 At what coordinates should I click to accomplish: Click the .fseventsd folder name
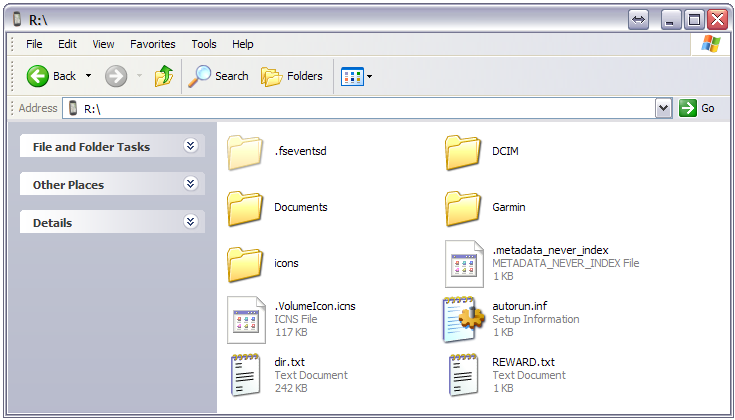300,151
